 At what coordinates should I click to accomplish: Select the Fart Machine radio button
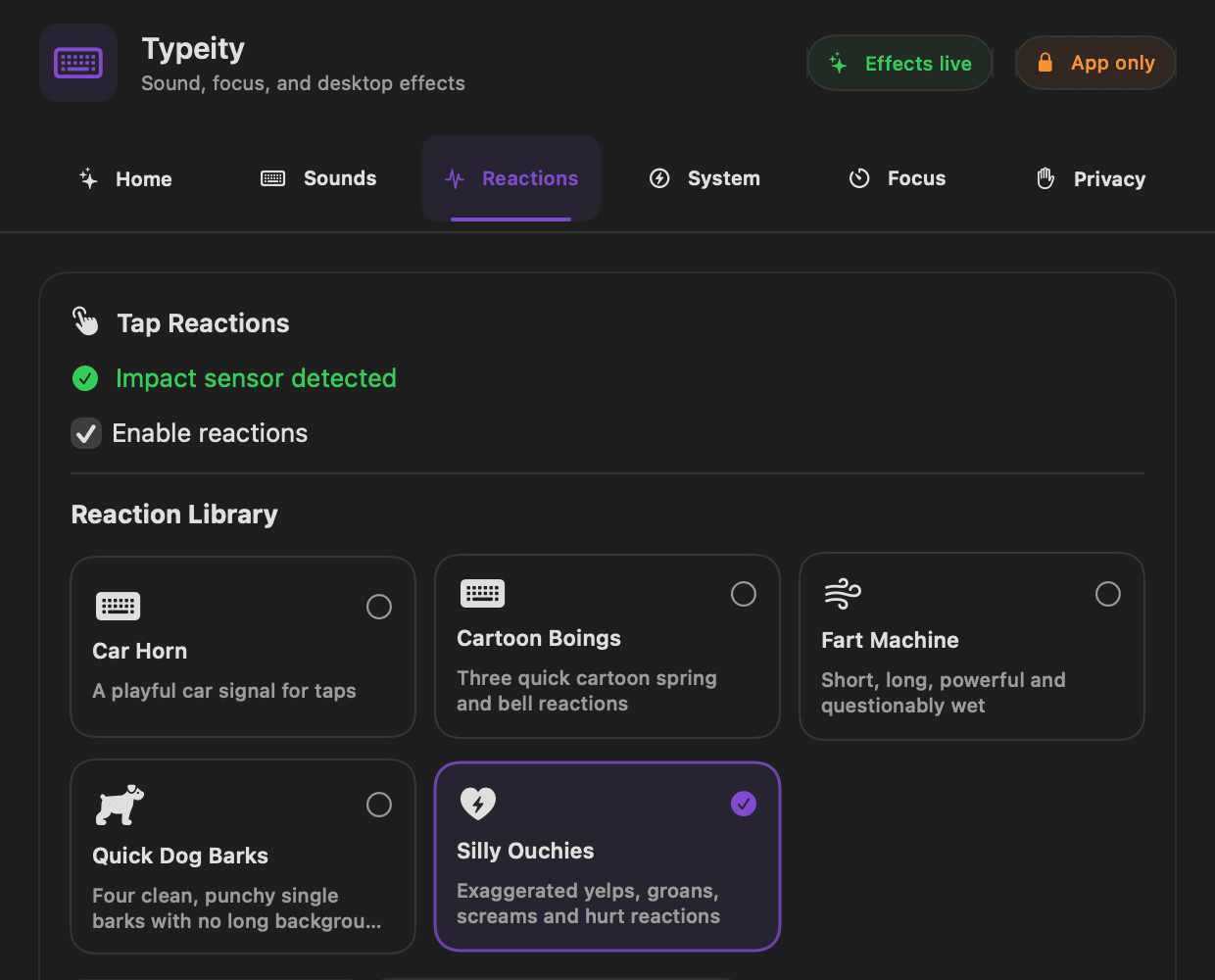pyautogui.click(x=1108, y=594)
